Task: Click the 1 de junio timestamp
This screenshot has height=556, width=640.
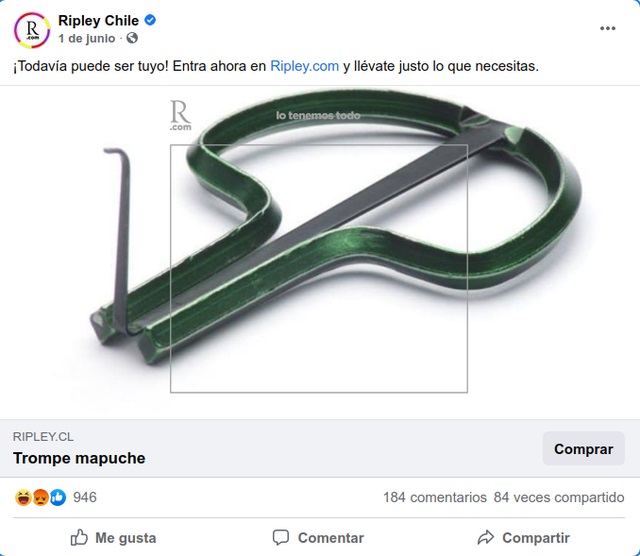Action: [x=87, y=38]
